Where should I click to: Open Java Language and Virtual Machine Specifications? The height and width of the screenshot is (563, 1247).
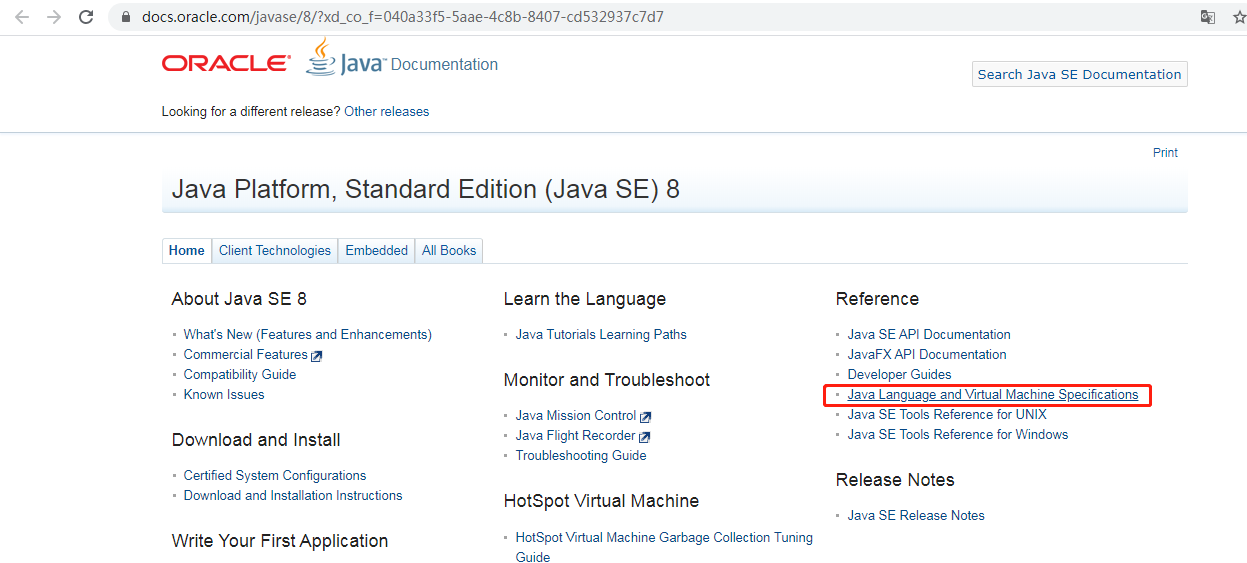pos(993,395)
